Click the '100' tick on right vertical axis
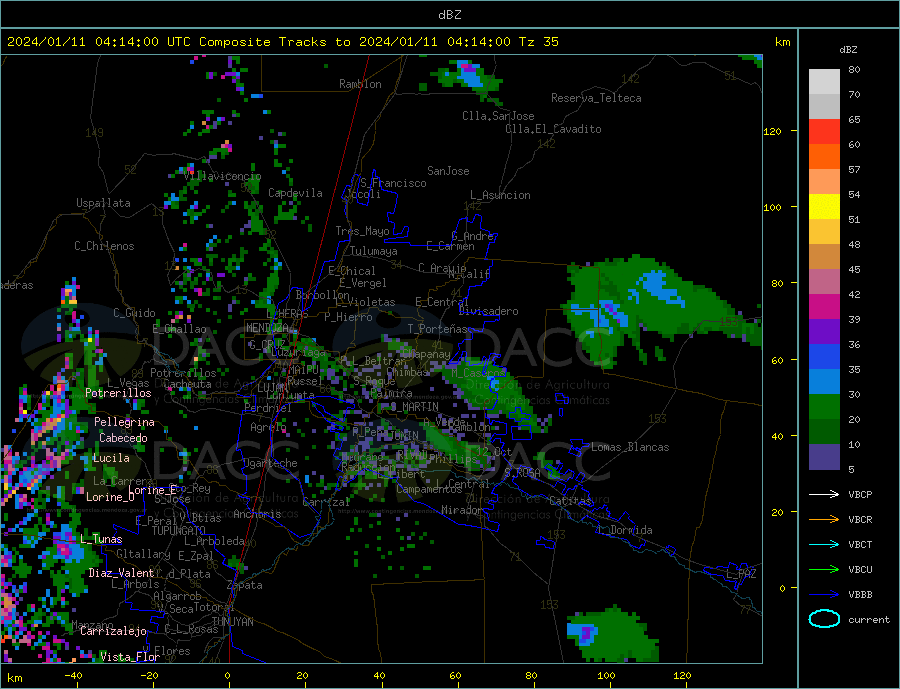 coord(772,207)
